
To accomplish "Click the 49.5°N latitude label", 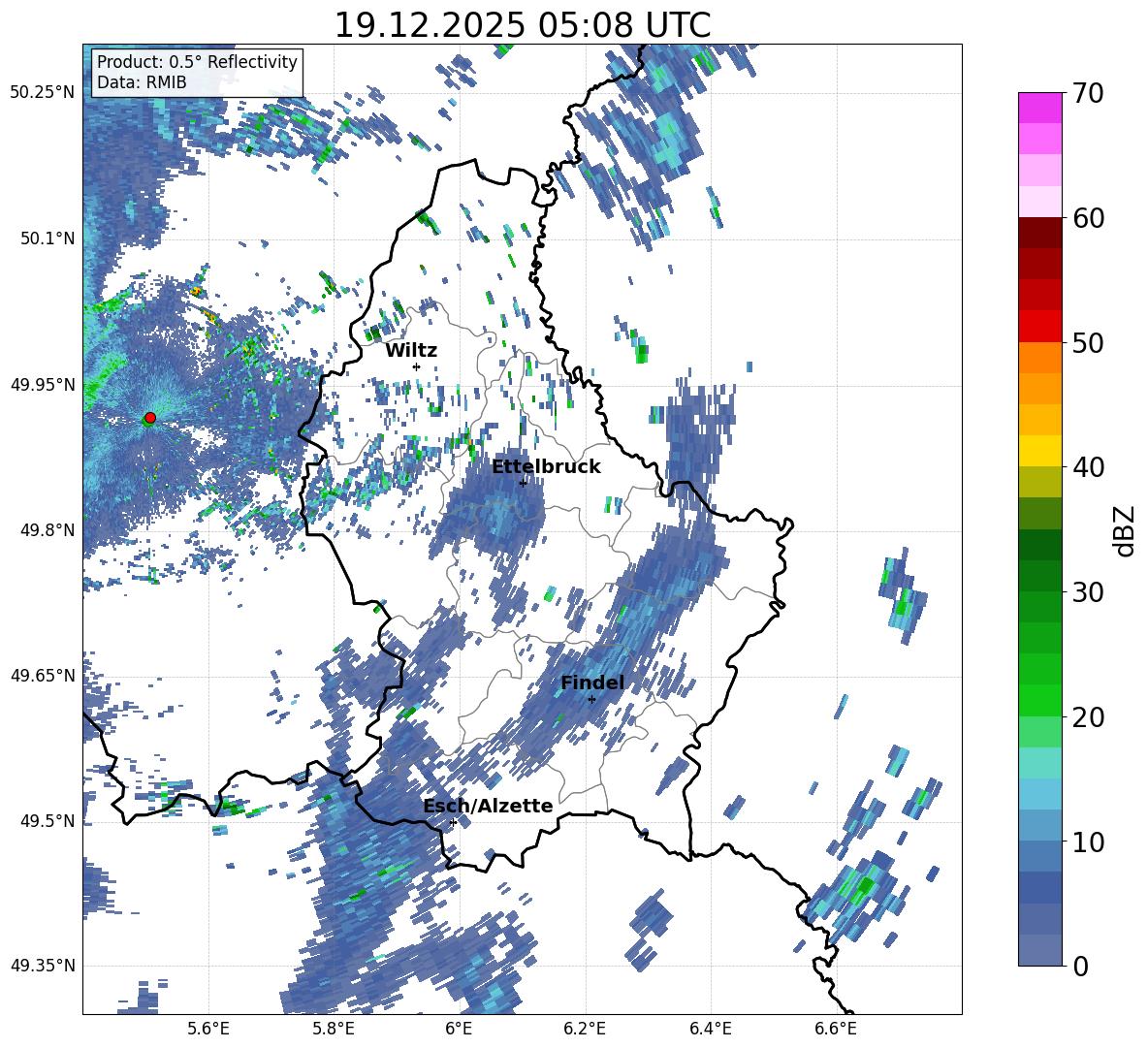I will pyautogui.click(x=47, y=820).
